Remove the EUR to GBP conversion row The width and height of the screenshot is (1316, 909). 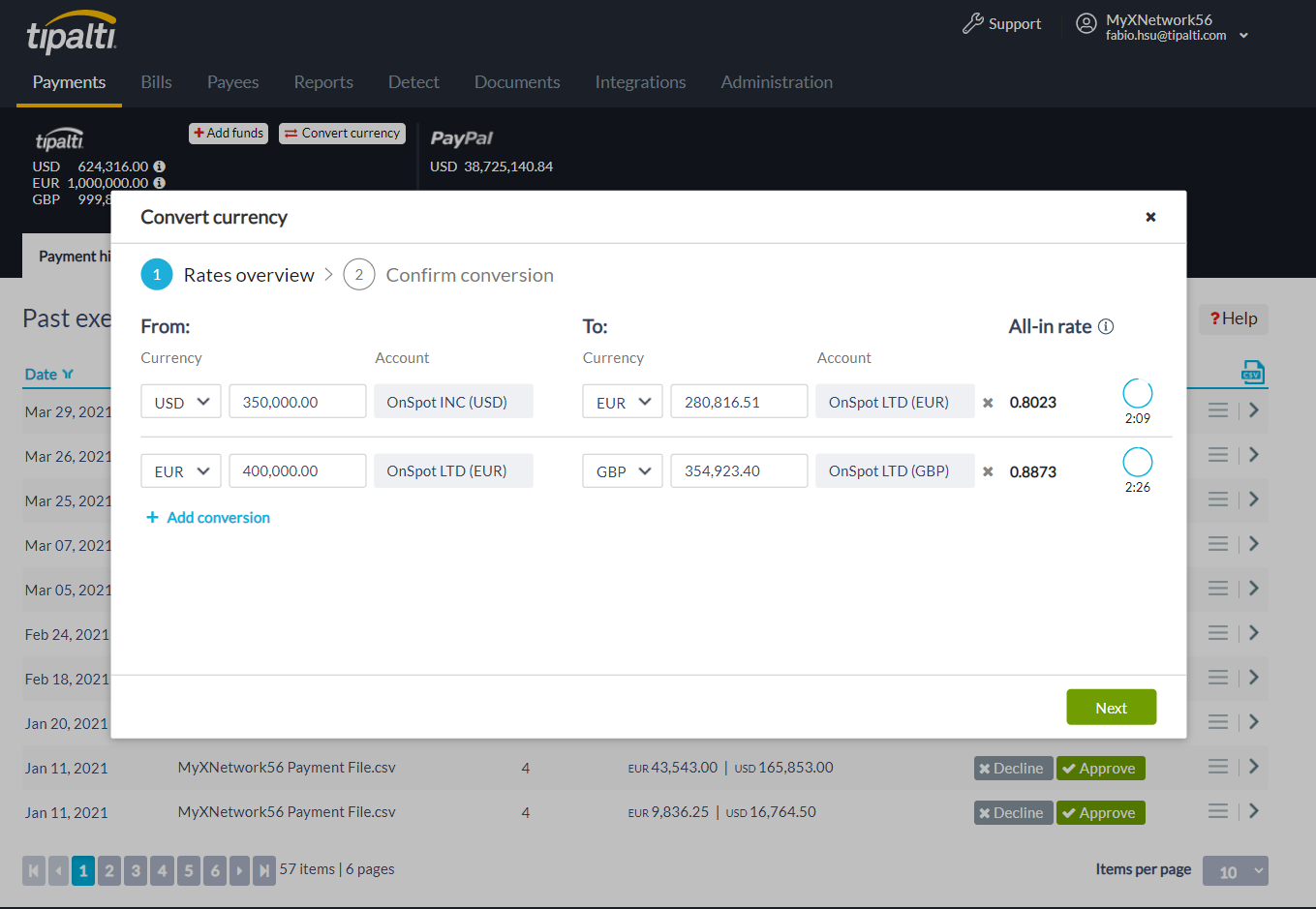pos(988,471)
